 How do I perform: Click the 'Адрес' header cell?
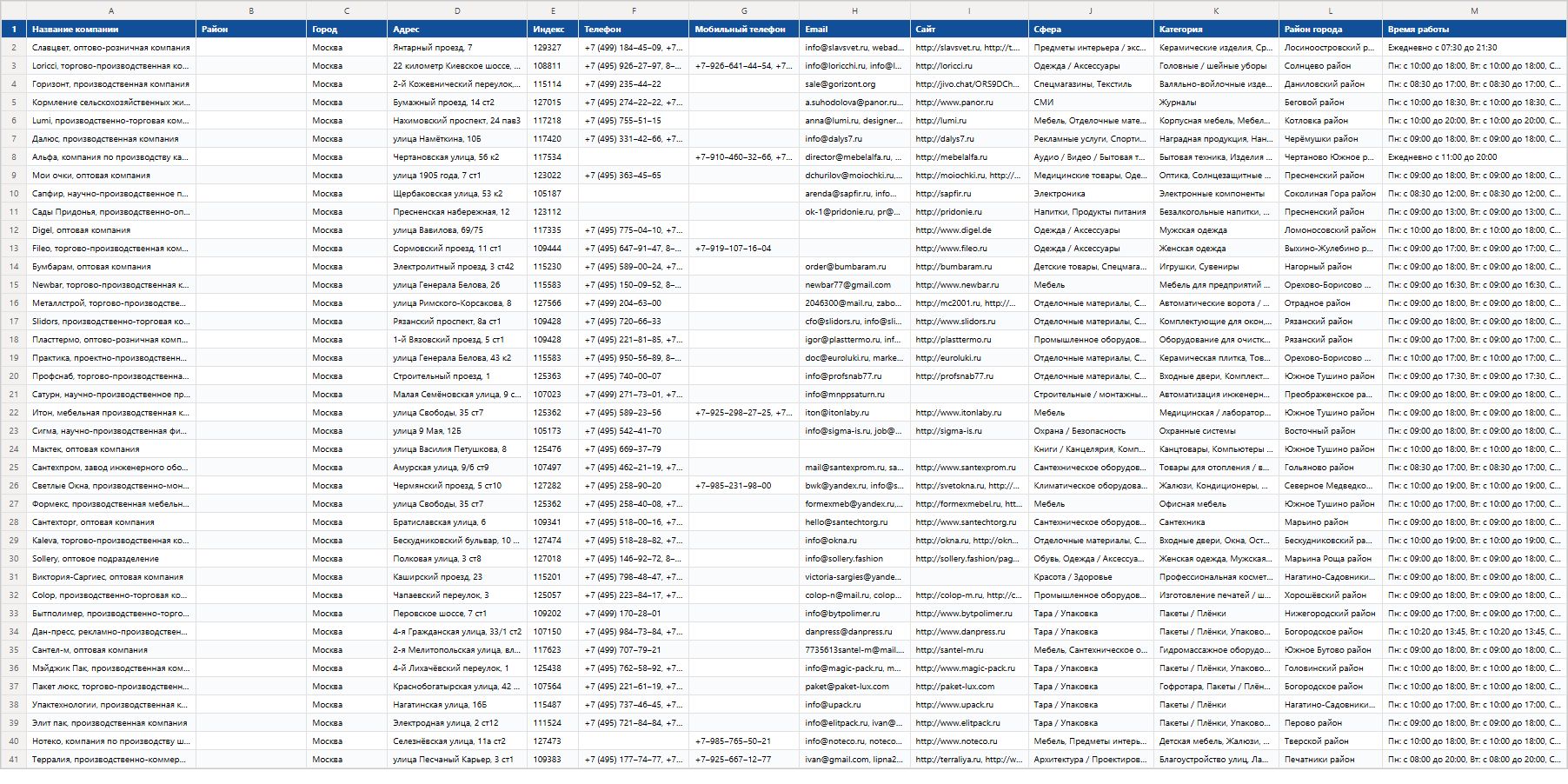tap(457, 29)
